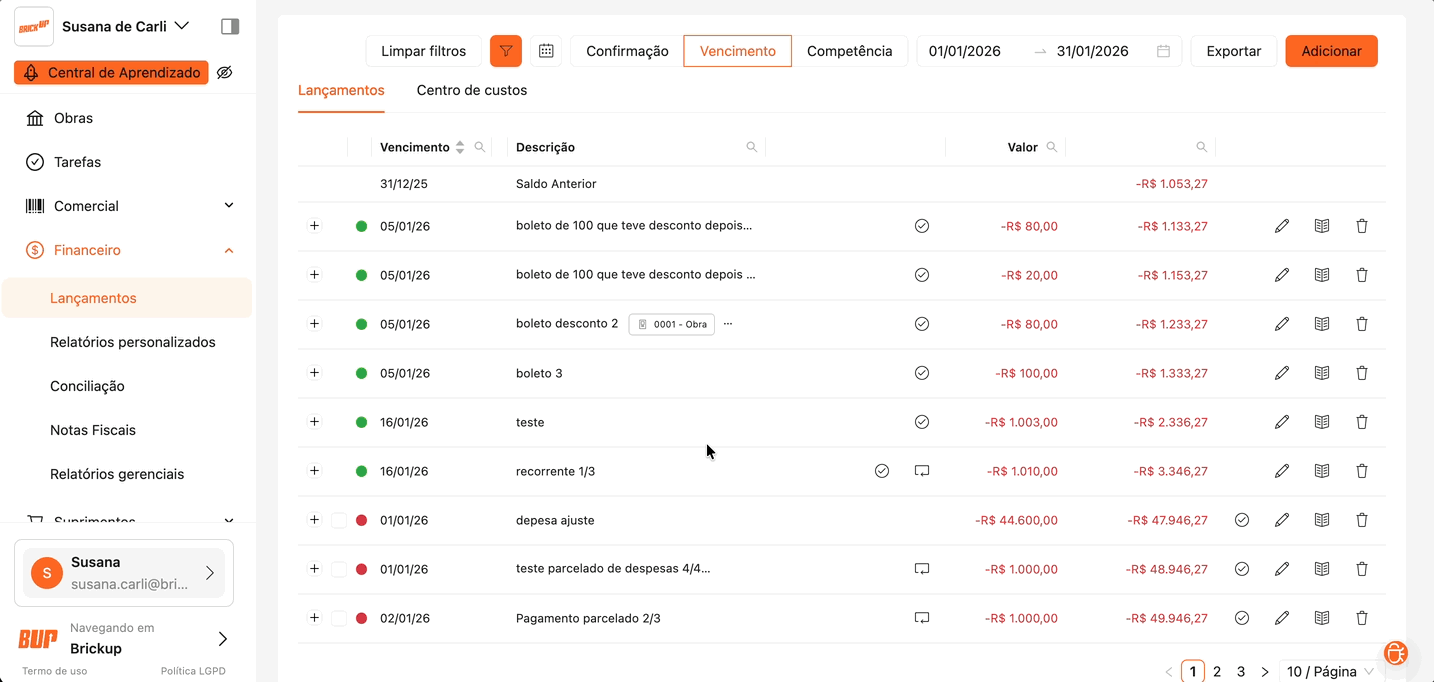Open the ledger book icon for 'recorrente 1/3'

tap(1321, 471)
